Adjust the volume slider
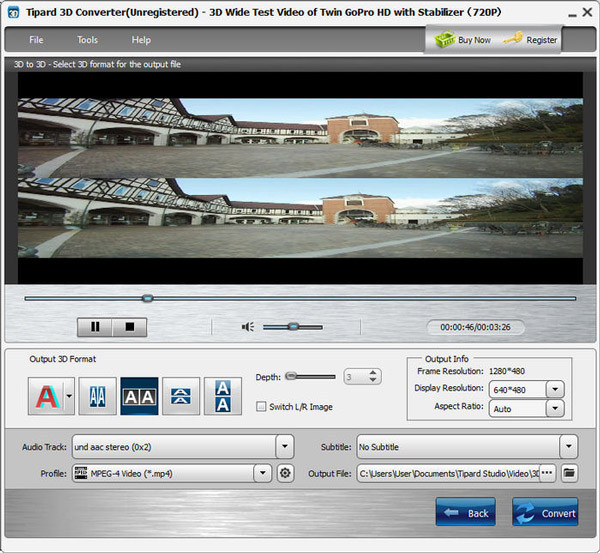 (293, 327)
